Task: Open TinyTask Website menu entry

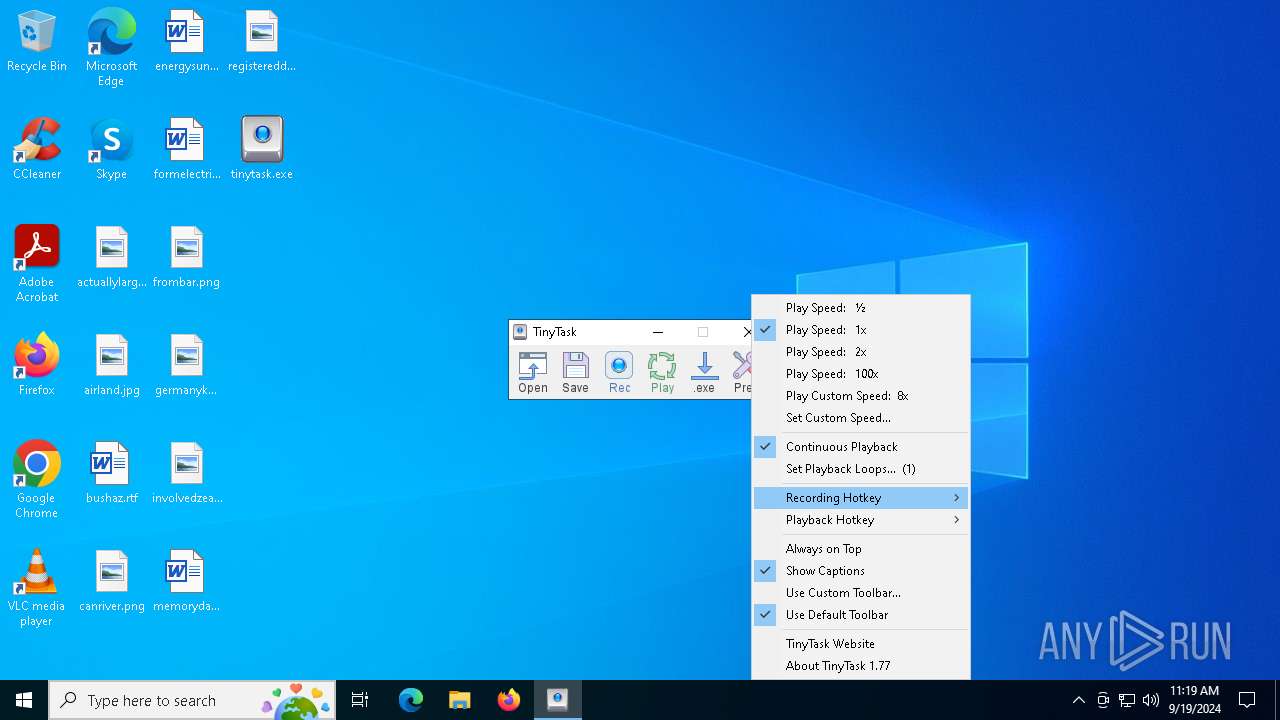Action: (861, 644)
